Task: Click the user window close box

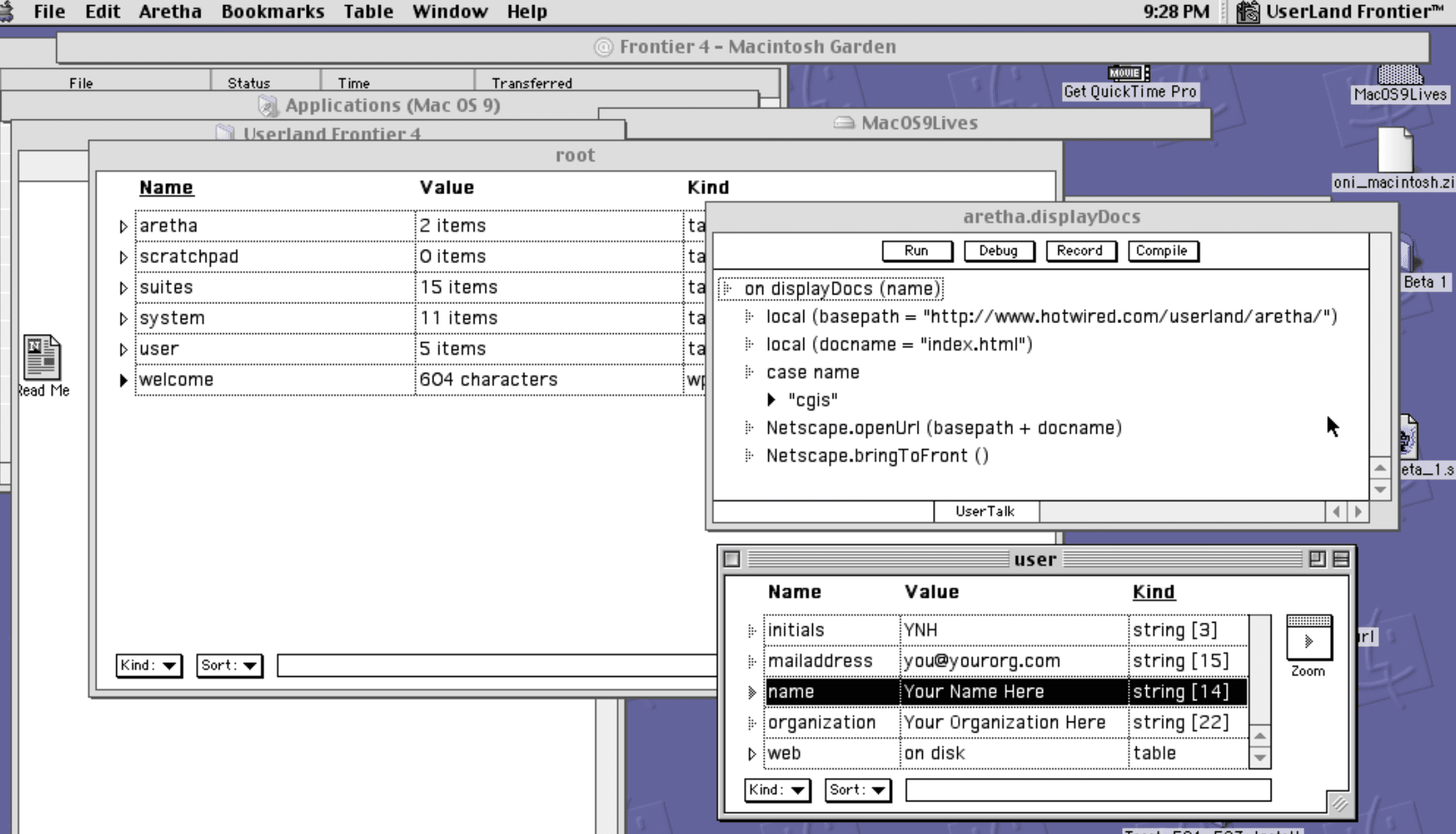Action: click(732, 559)
